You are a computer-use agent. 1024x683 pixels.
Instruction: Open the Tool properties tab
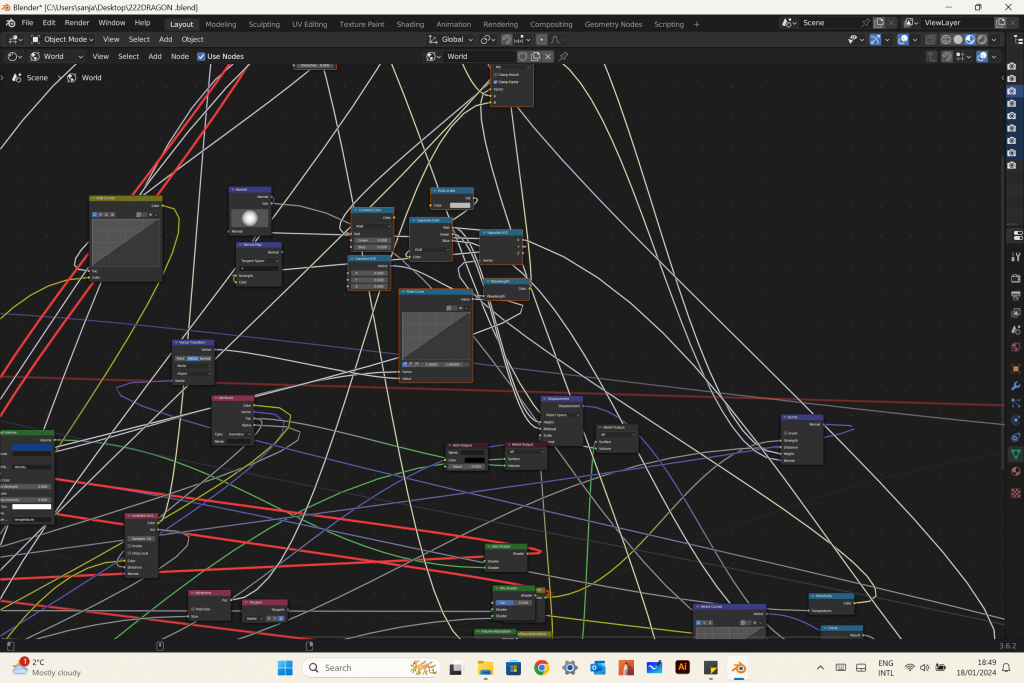(x=1016, y=257)
